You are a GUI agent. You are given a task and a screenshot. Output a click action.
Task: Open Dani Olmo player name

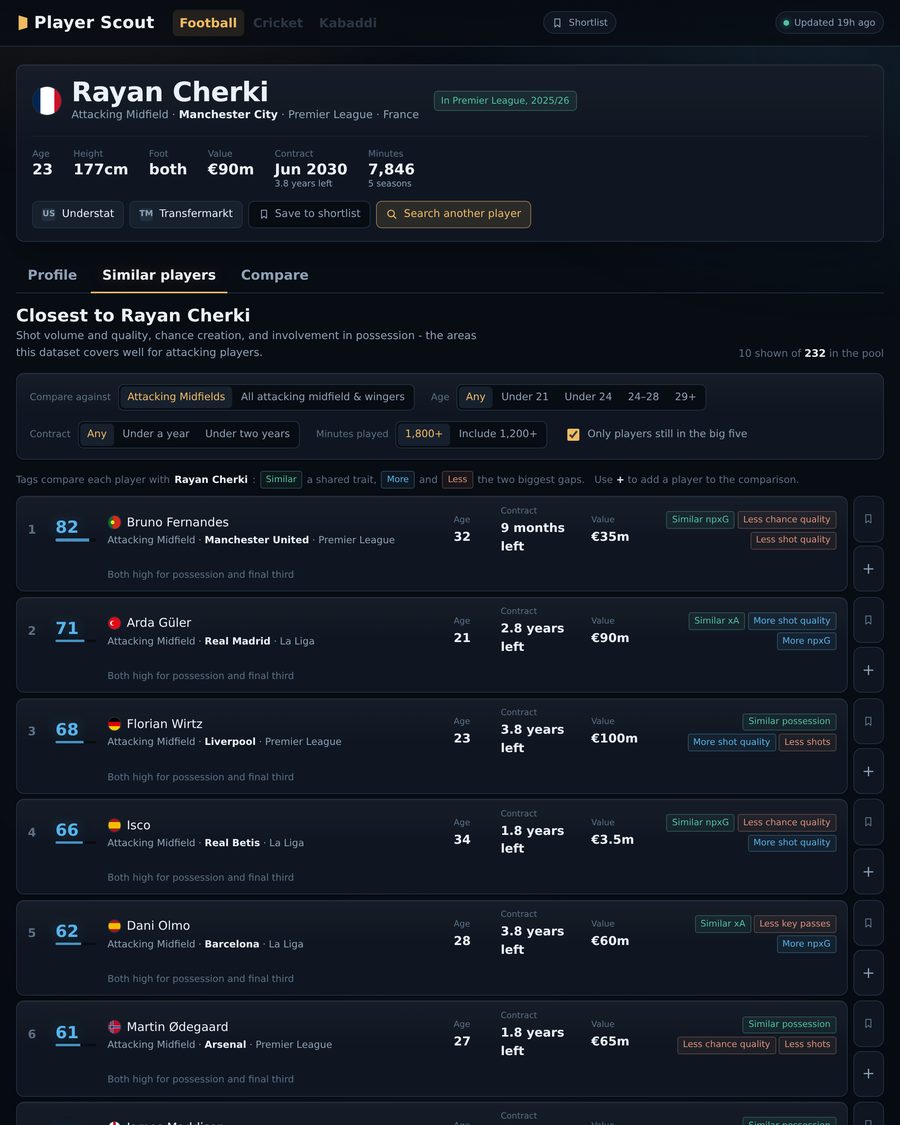coord(158,926)
